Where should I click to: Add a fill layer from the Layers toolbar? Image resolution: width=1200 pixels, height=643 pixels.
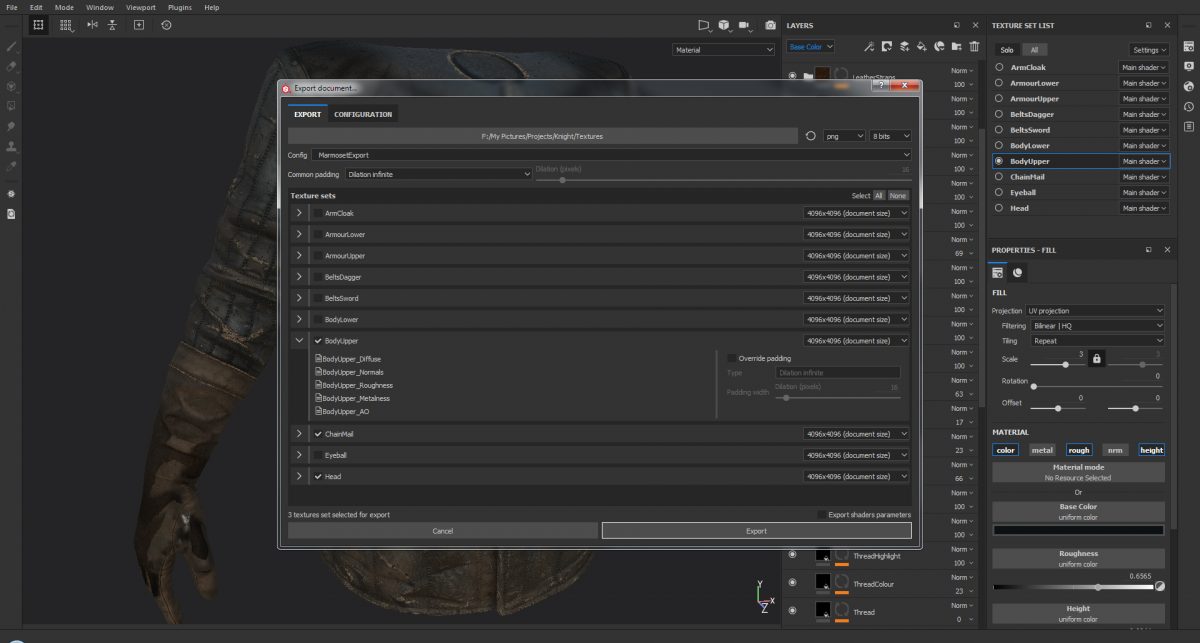point(920,47)
